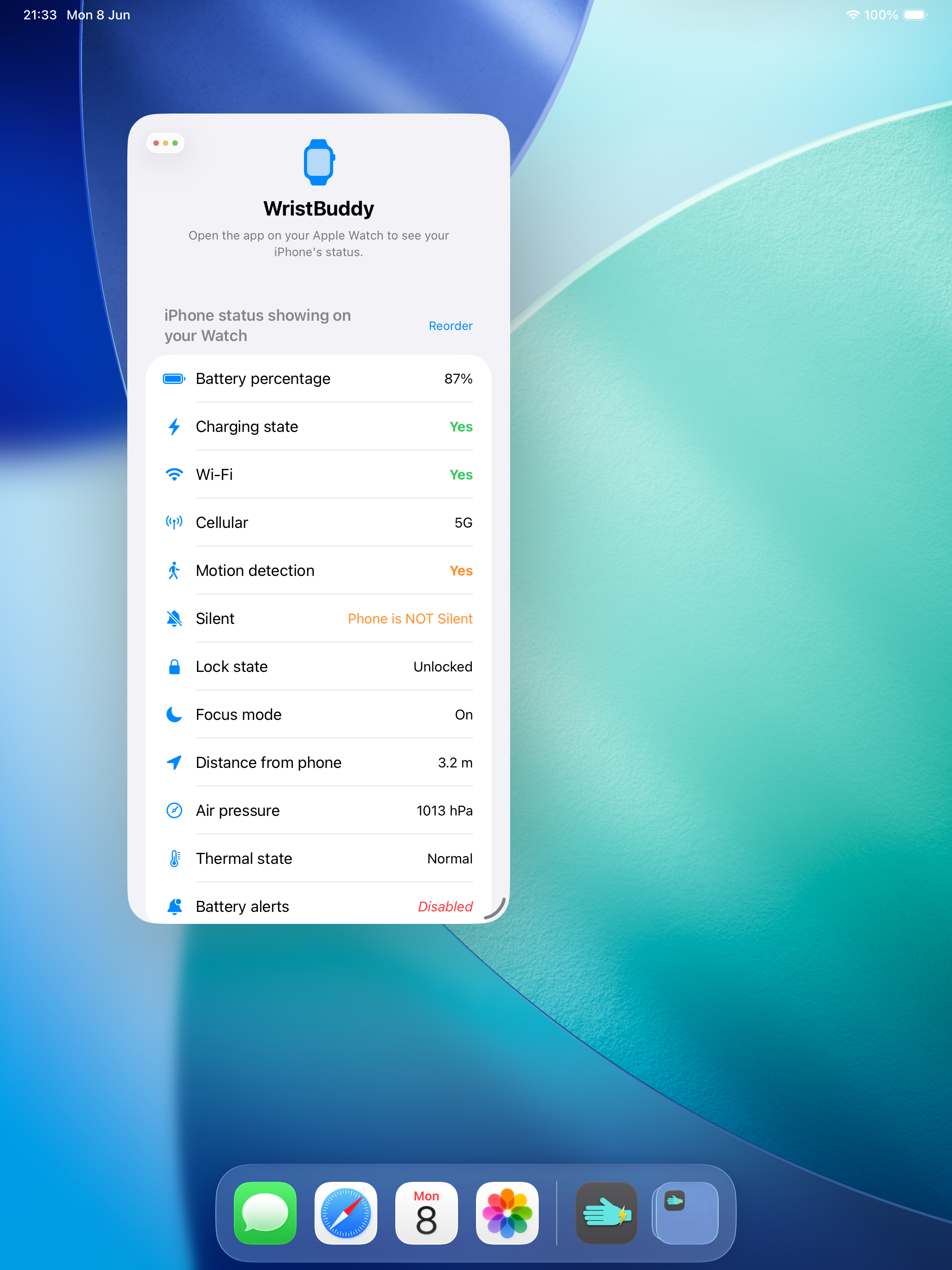The image size is (952, 1270).
Task: Click the Air pressure gauge icon
Action: pos(174,810)
